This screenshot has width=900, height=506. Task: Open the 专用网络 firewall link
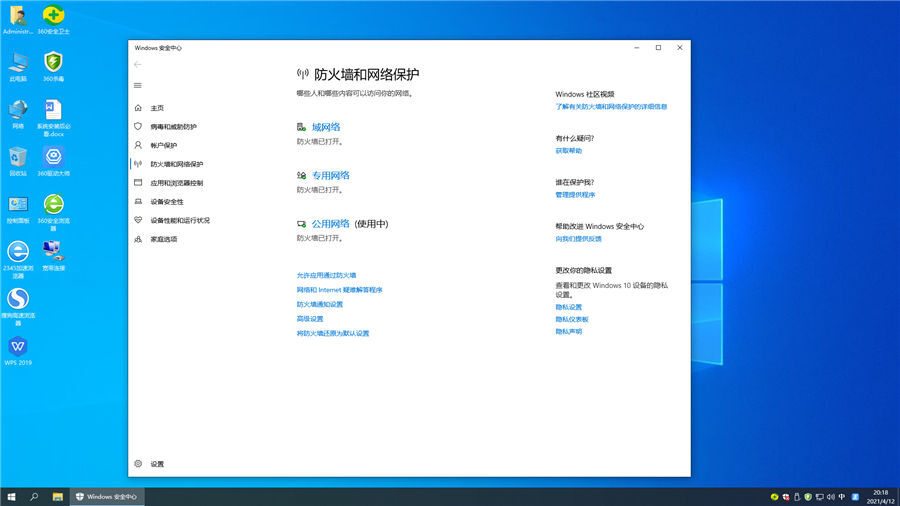(331, 176)
